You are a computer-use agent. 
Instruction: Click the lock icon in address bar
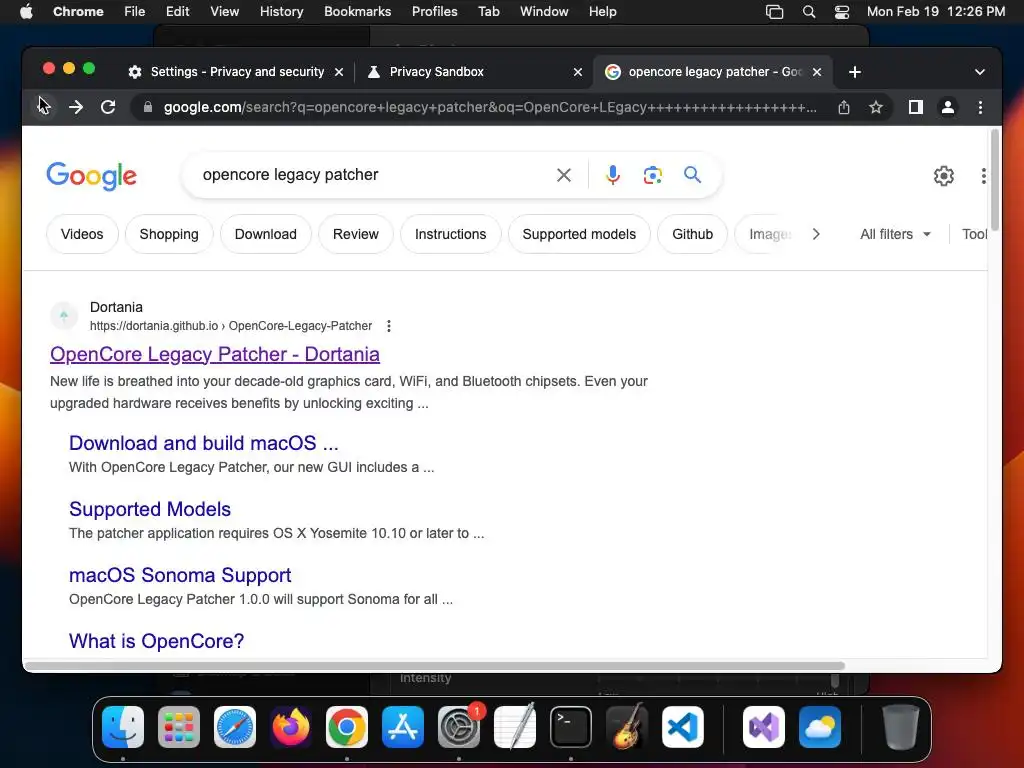pyautogui.click(x=148, y=107)
